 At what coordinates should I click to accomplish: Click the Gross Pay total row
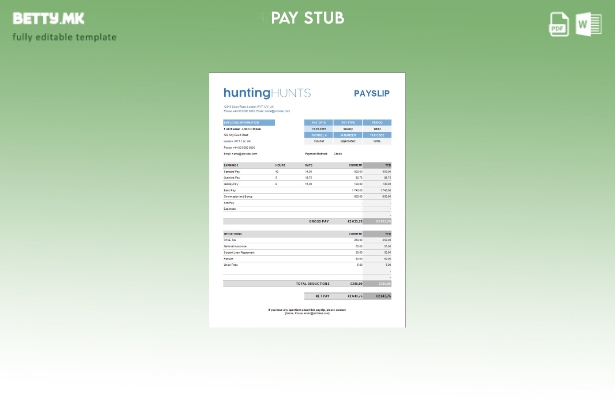[x=307, y=221]
